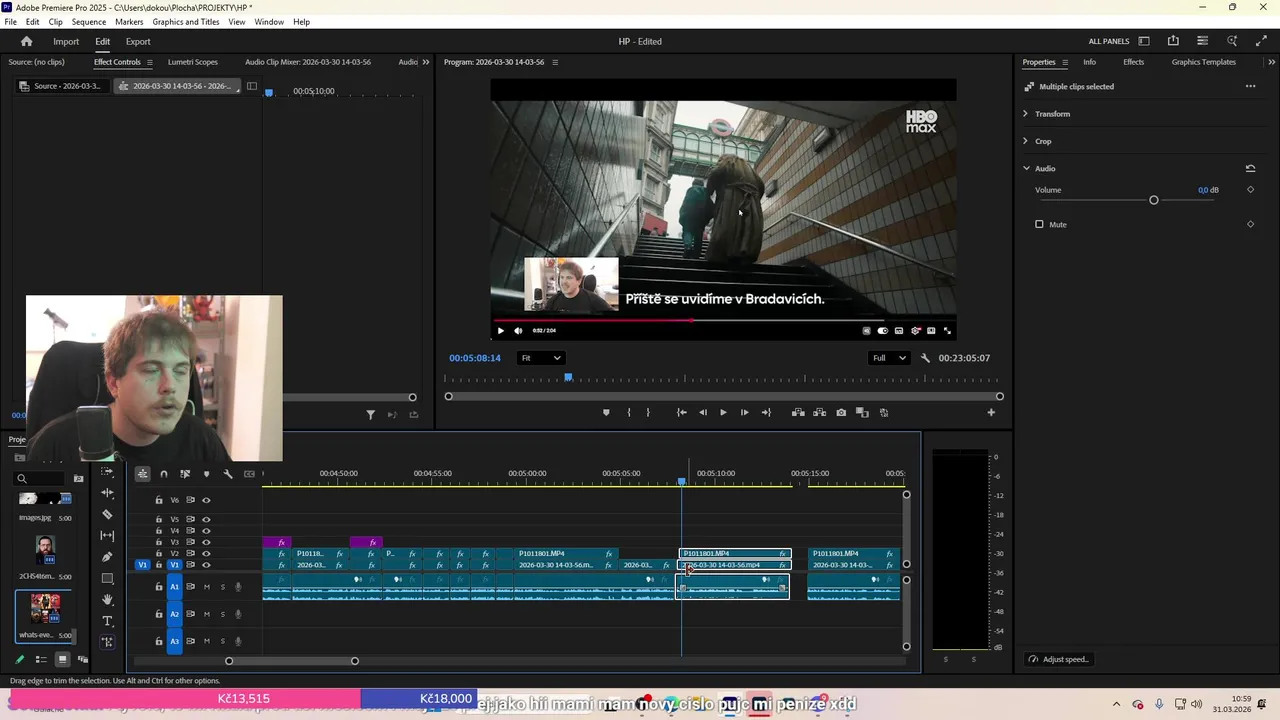
Task: Open the Sequence menu
Action: 89,22
